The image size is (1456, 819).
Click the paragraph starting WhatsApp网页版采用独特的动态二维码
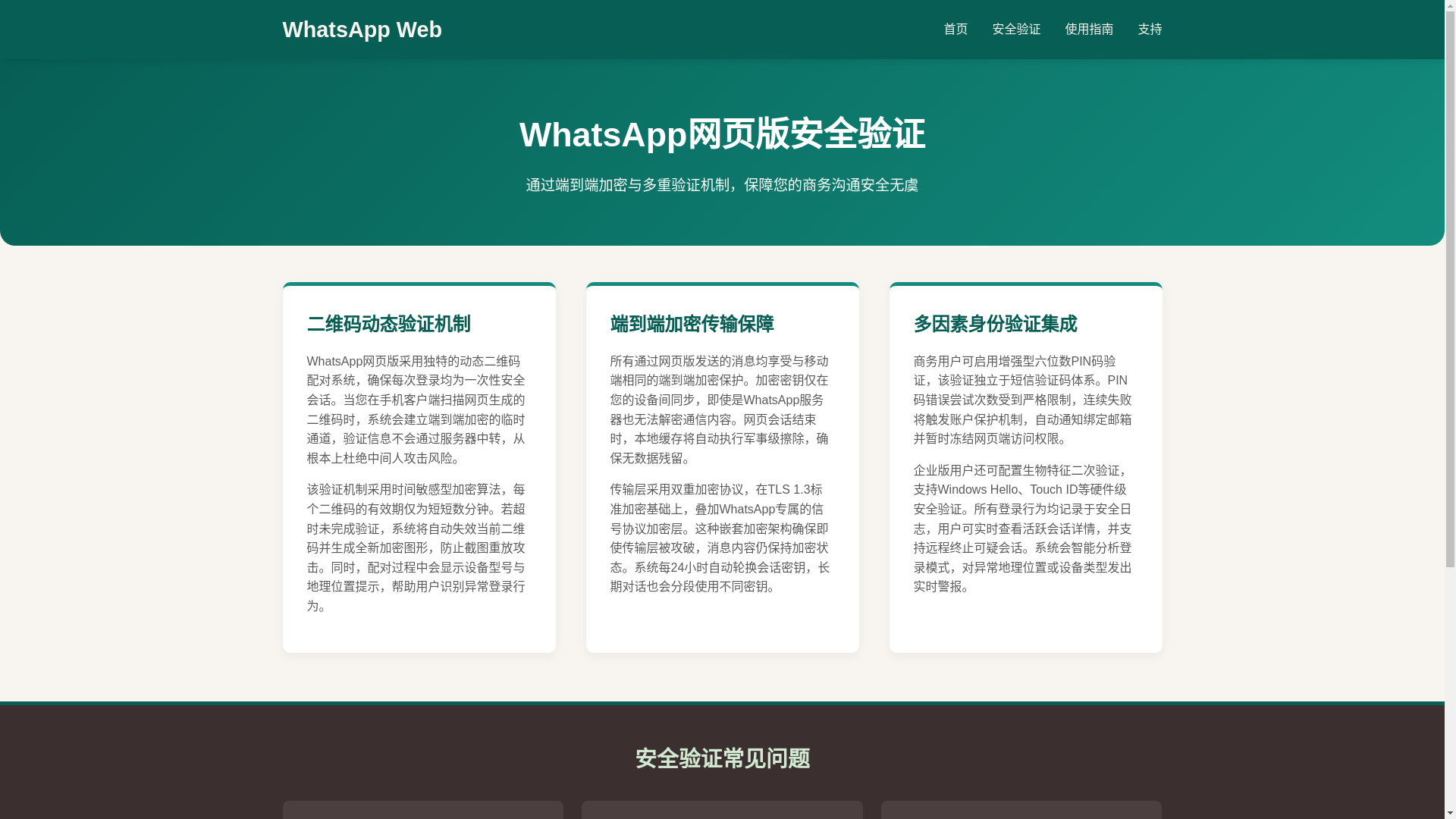416,409
